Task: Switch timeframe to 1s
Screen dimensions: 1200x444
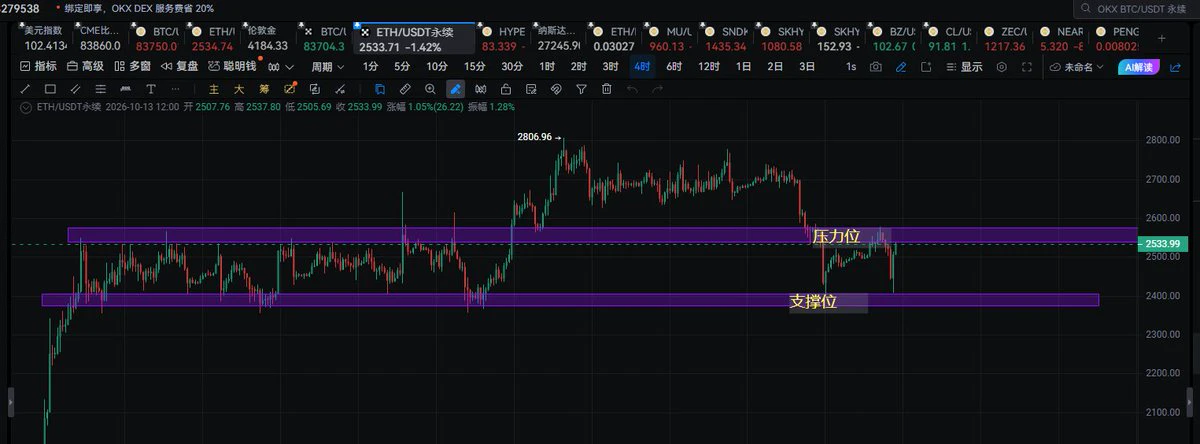Action: (x=851, y=67)
